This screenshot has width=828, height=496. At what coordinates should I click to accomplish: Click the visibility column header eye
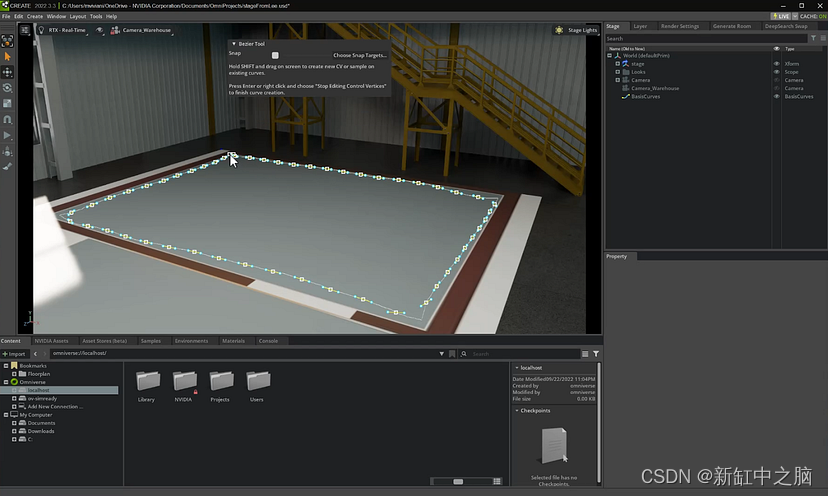click(x=776, y=49)
